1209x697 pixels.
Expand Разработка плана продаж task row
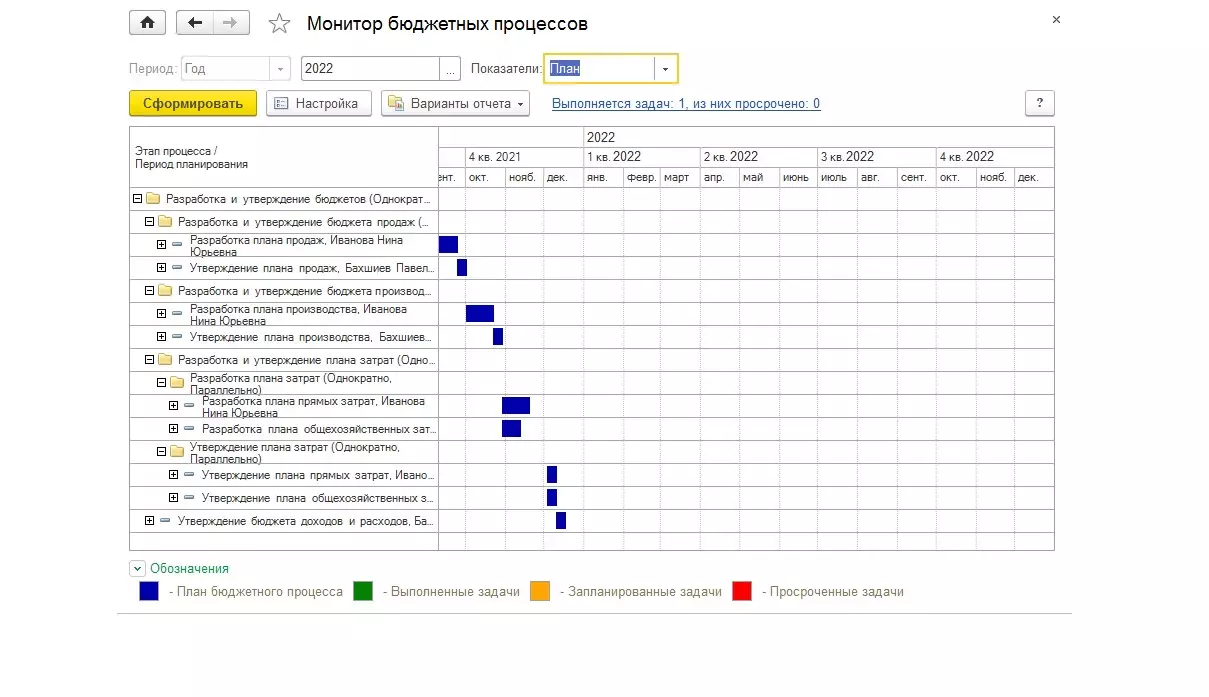pos(161,244)
